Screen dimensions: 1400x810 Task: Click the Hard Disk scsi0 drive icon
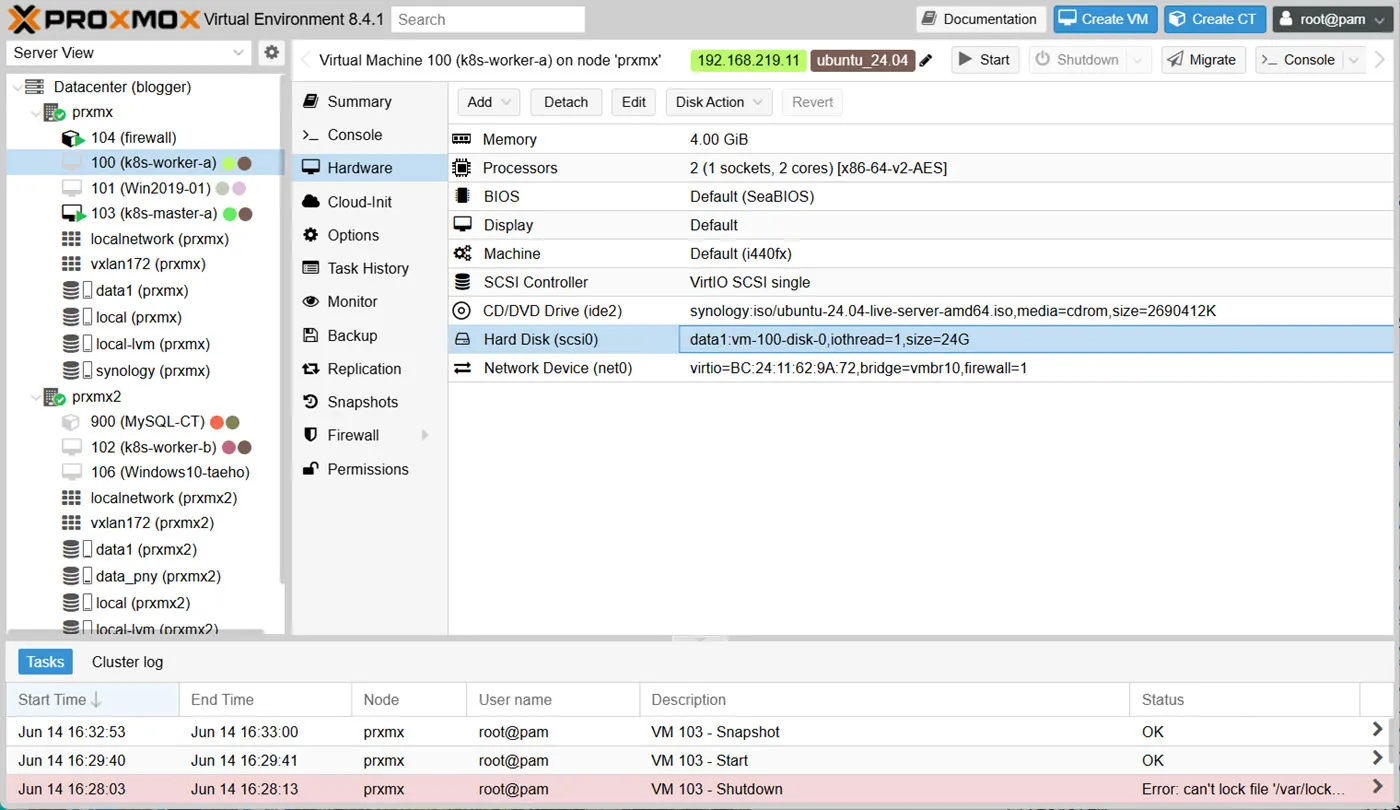point(462,339)
